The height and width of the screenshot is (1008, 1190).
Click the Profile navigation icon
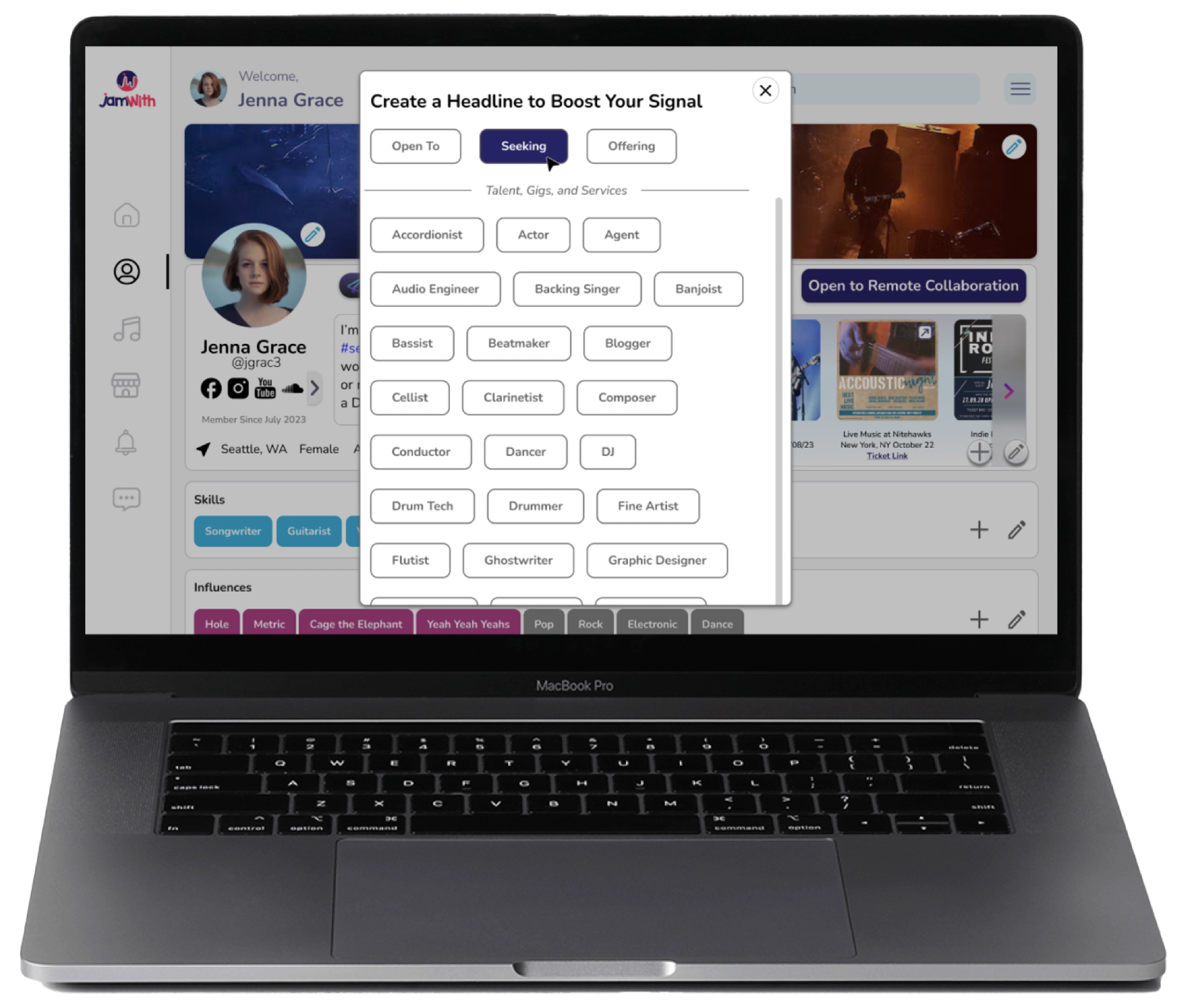point(128,270)
